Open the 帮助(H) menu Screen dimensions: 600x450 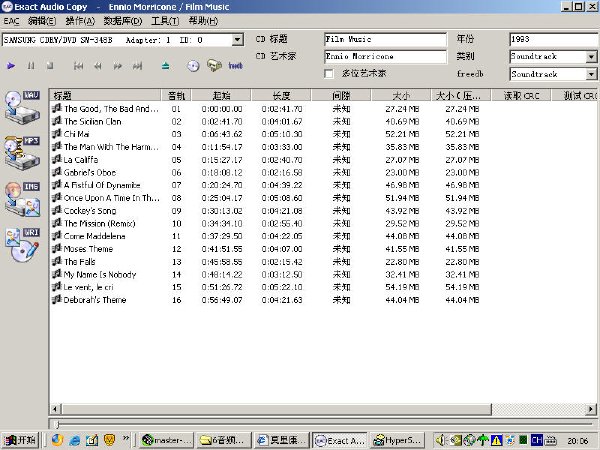[203, 21]
